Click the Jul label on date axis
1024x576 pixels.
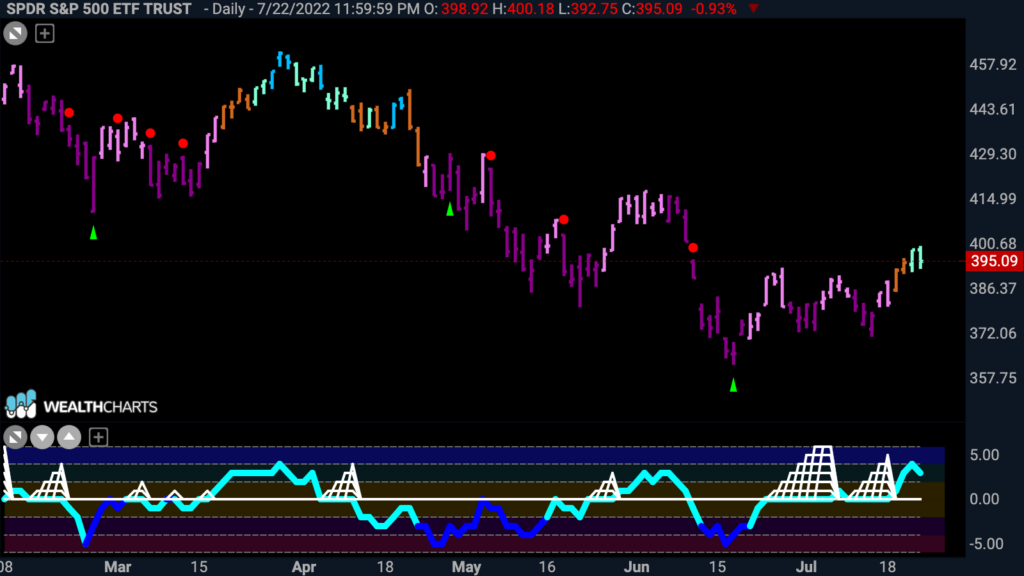806,567
